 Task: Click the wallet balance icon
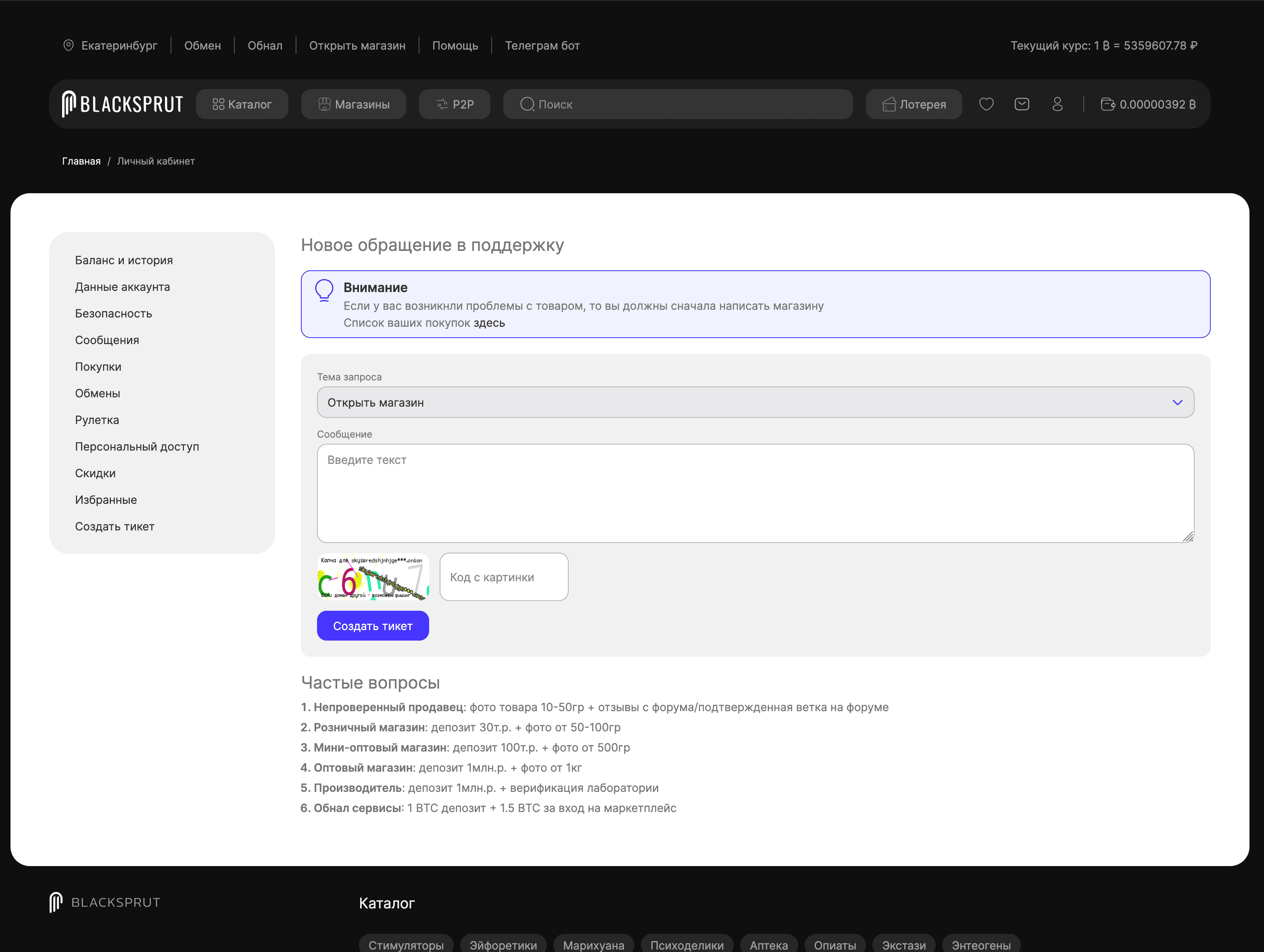(1108, 104)
